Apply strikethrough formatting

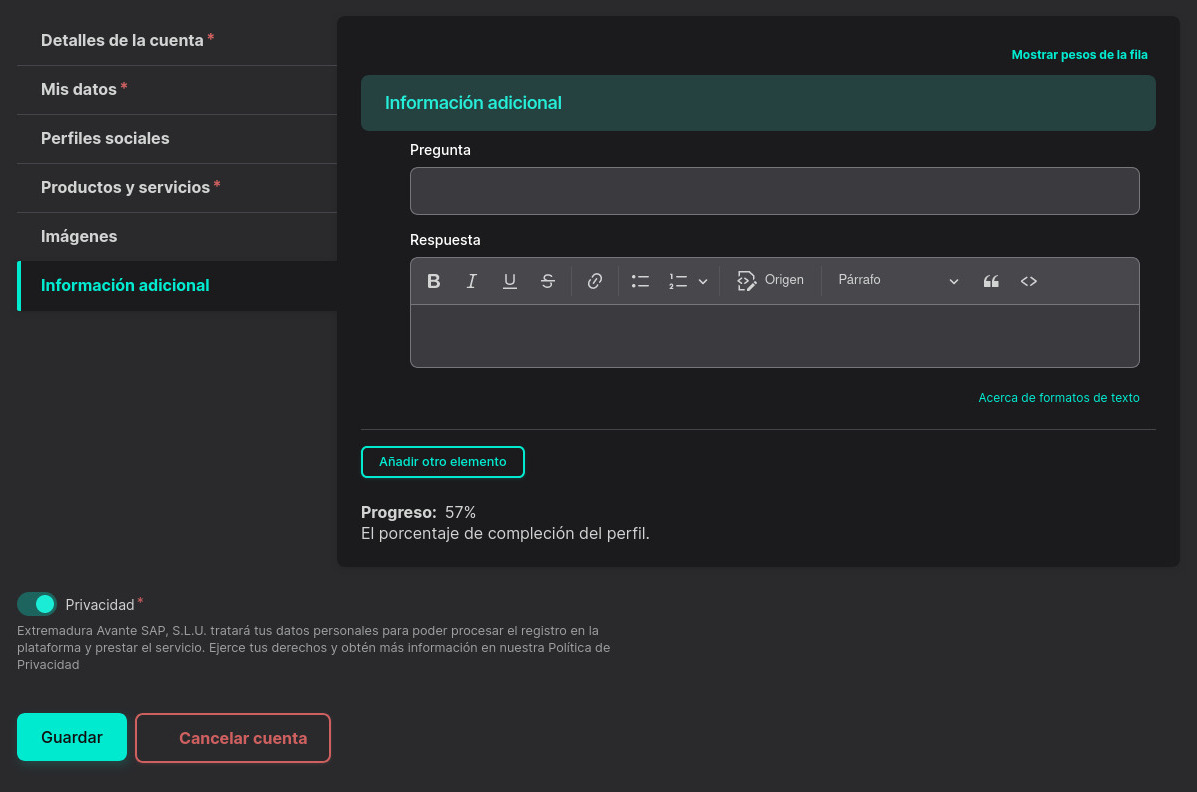tap(548, 281)
